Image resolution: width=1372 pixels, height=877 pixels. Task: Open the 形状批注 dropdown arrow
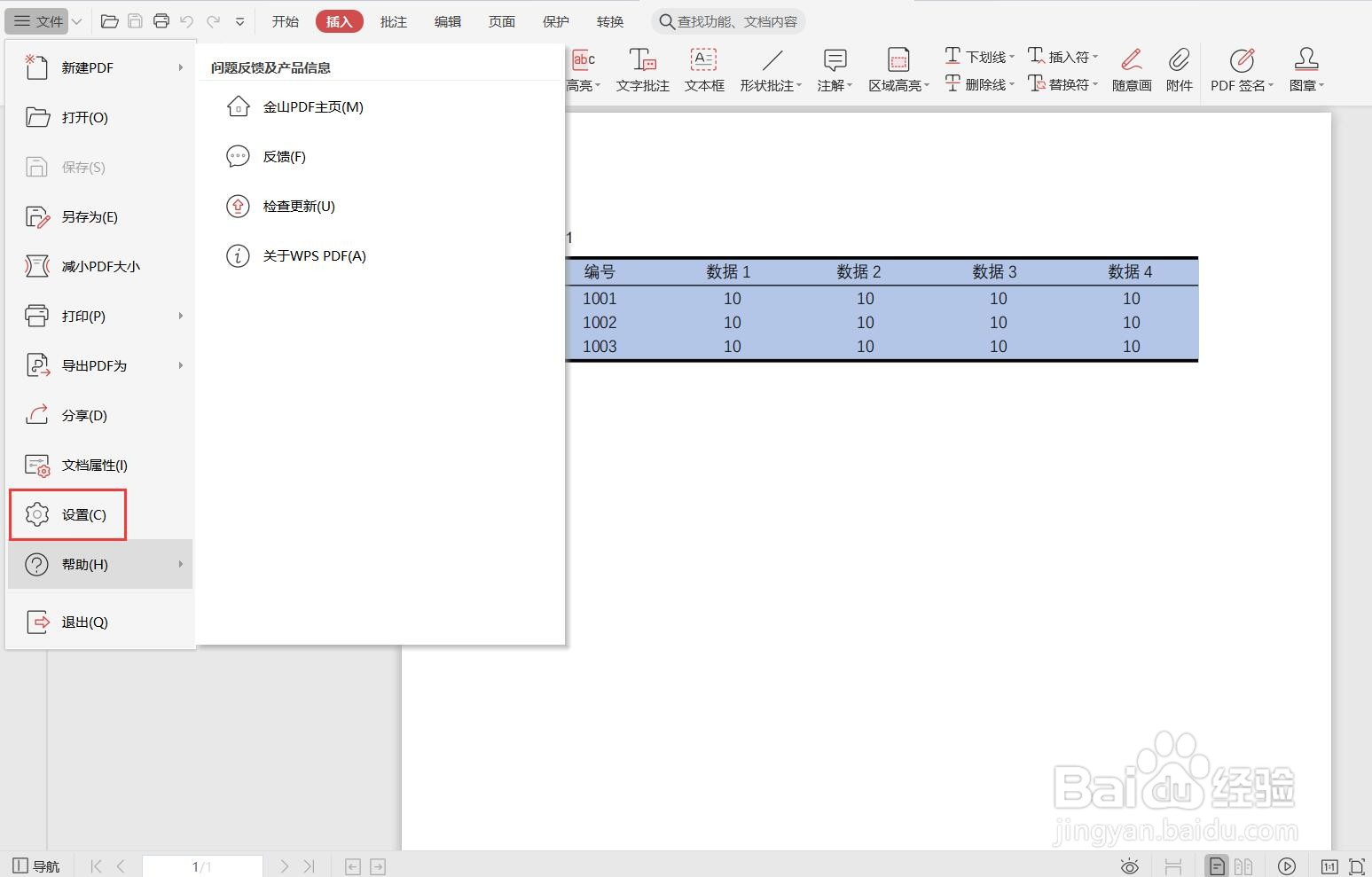[799, 85]
